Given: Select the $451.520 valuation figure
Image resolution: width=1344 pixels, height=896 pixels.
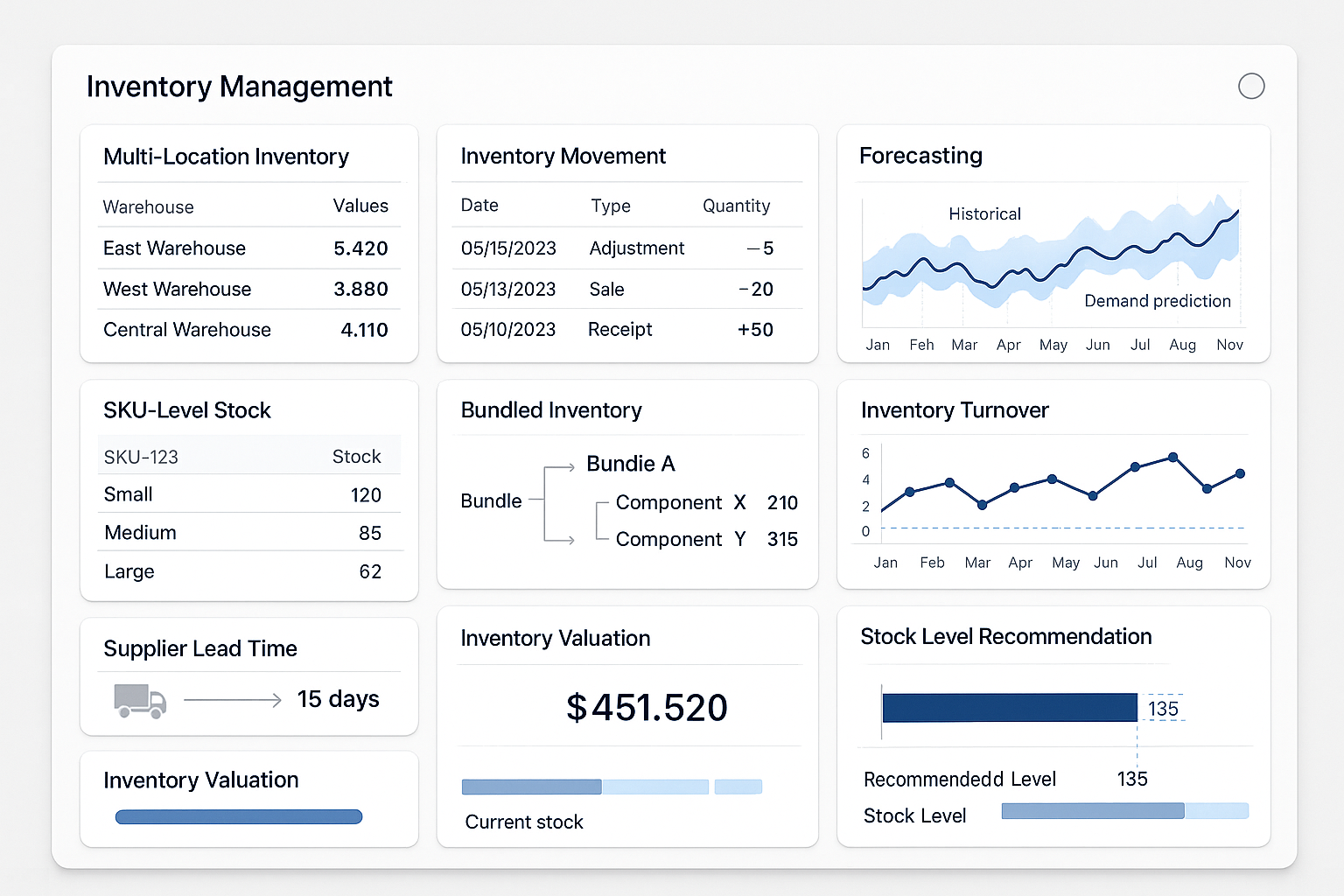Looking at the screenshot, I should tap(647, 708).
